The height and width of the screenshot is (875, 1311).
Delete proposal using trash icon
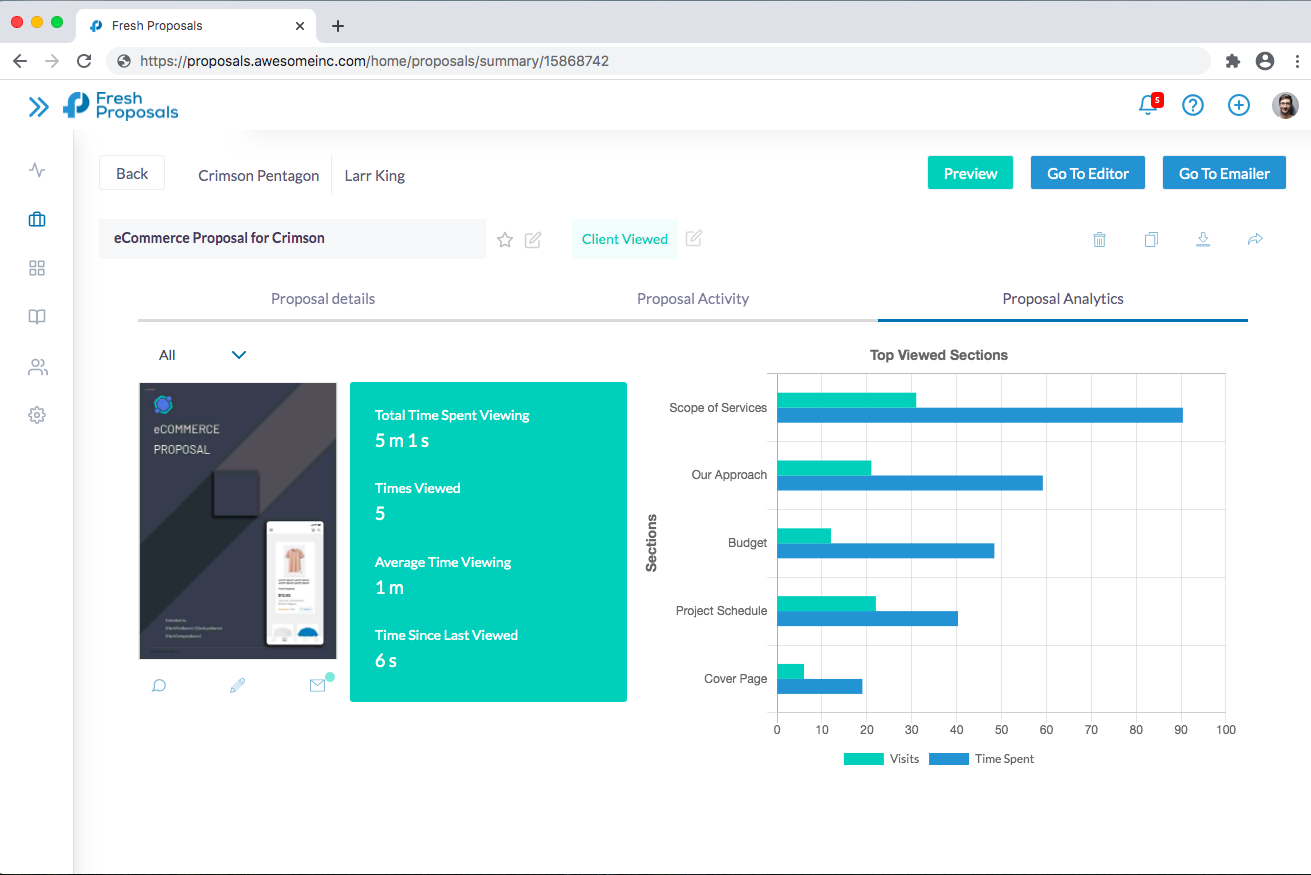pos(1099,239)
